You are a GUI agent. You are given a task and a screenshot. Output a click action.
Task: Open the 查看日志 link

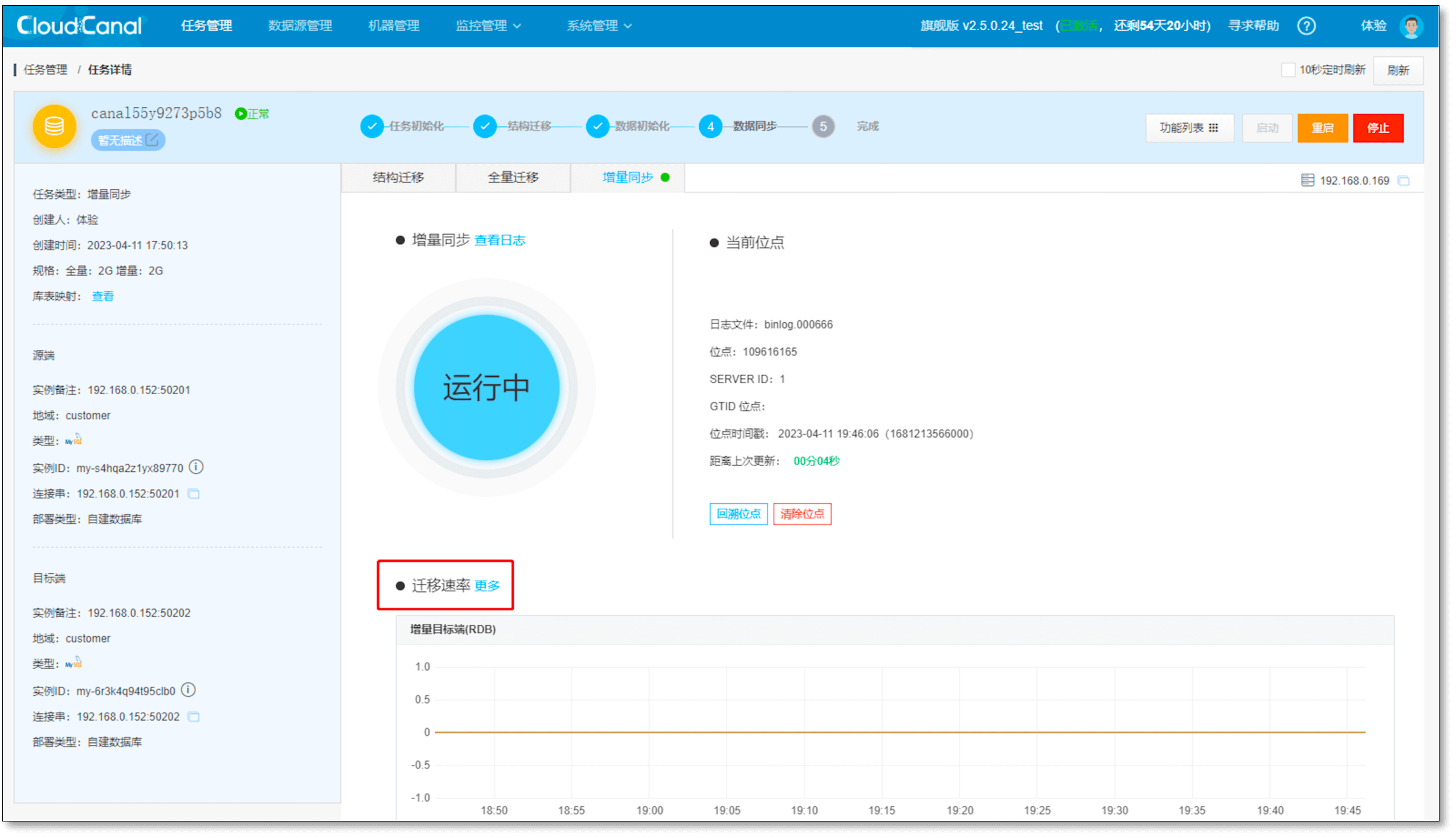click(x=500, y=240)
